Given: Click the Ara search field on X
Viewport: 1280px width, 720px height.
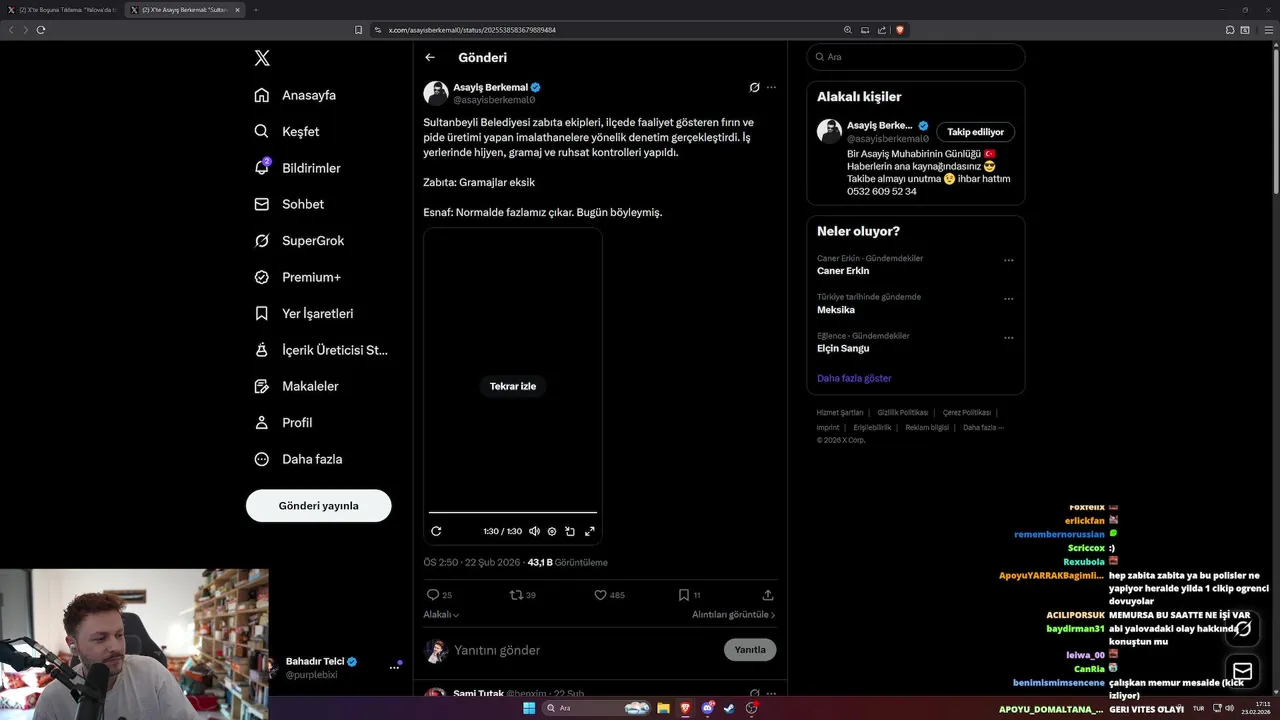Looking at the screenshot, I should pyautogui.click(x=916, y=57).
